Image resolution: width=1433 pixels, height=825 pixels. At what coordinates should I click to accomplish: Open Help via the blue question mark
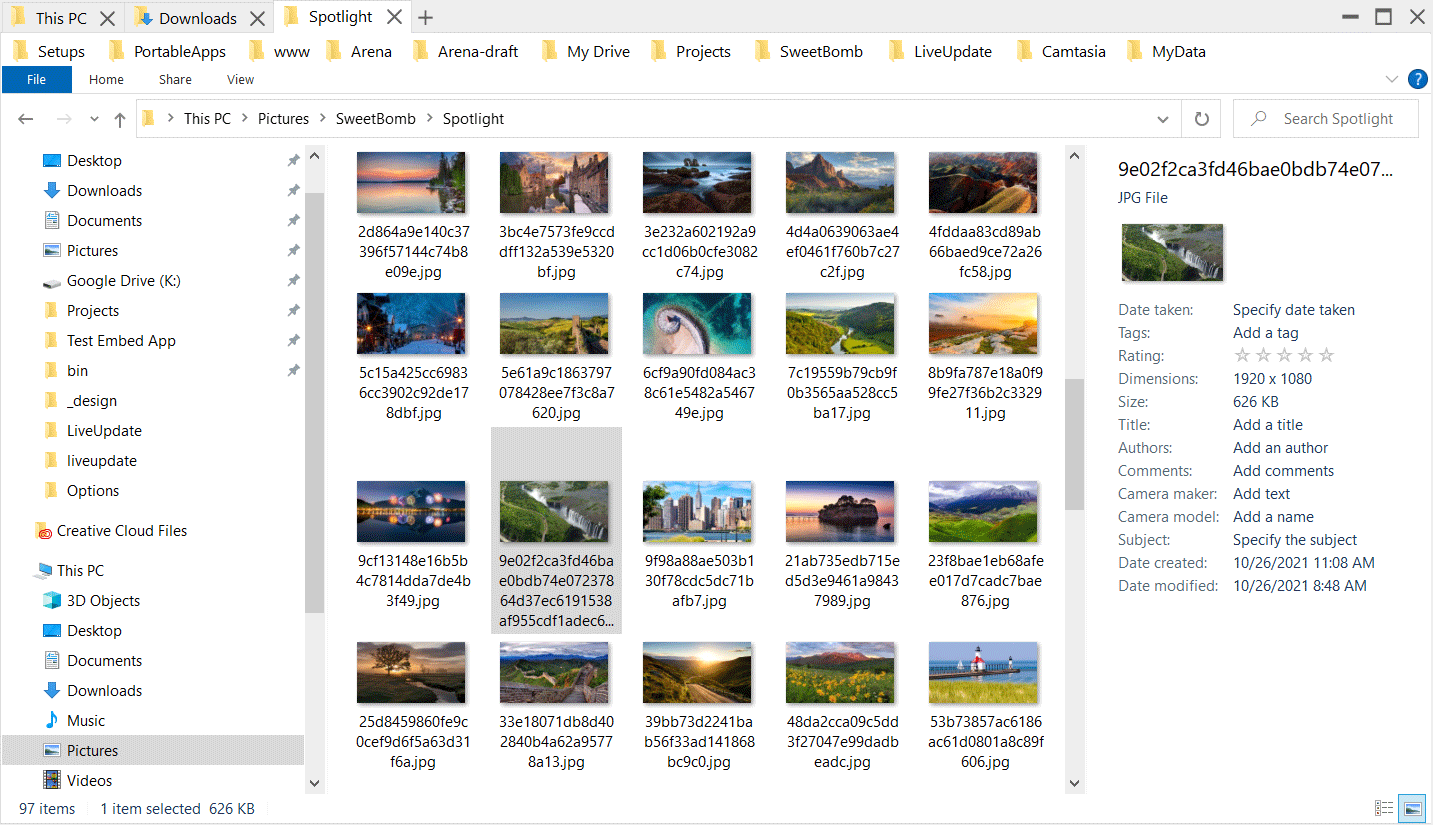pyautogui.click(x=1417, y=80)
